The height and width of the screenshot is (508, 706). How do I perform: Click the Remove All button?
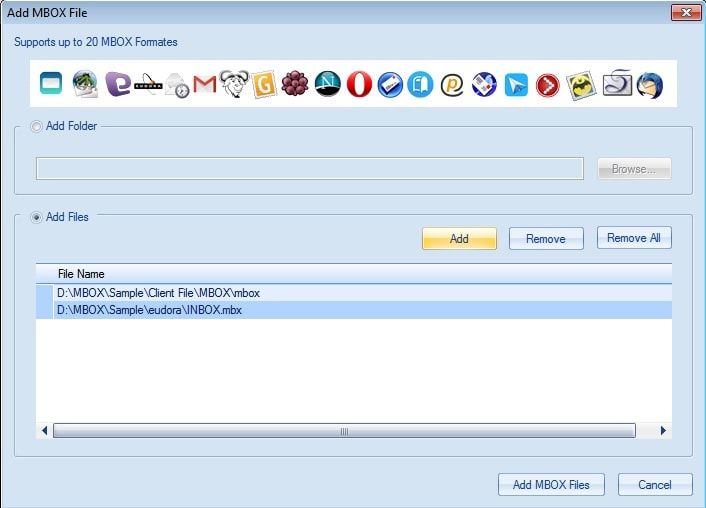coord(634,237)
